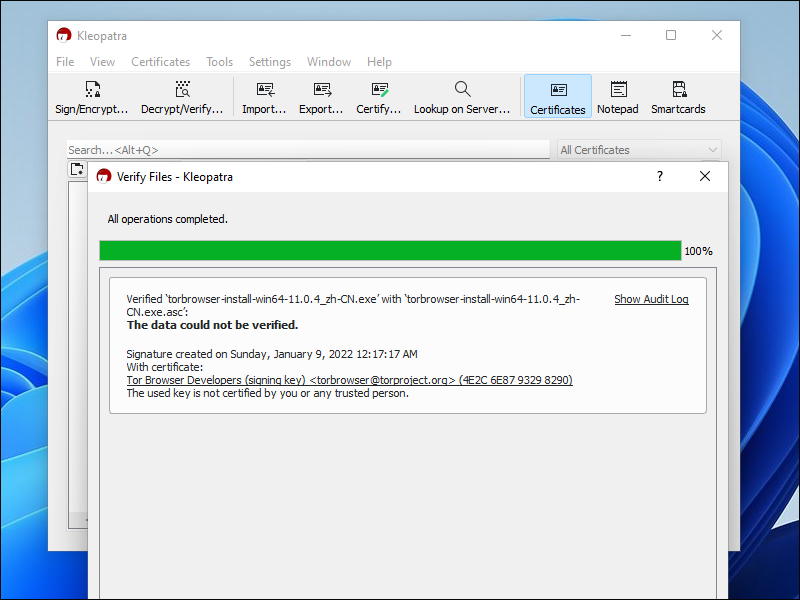Add a new tab in certificate list
The height and width of the screenshot is (600, 800).
point(76,169)
